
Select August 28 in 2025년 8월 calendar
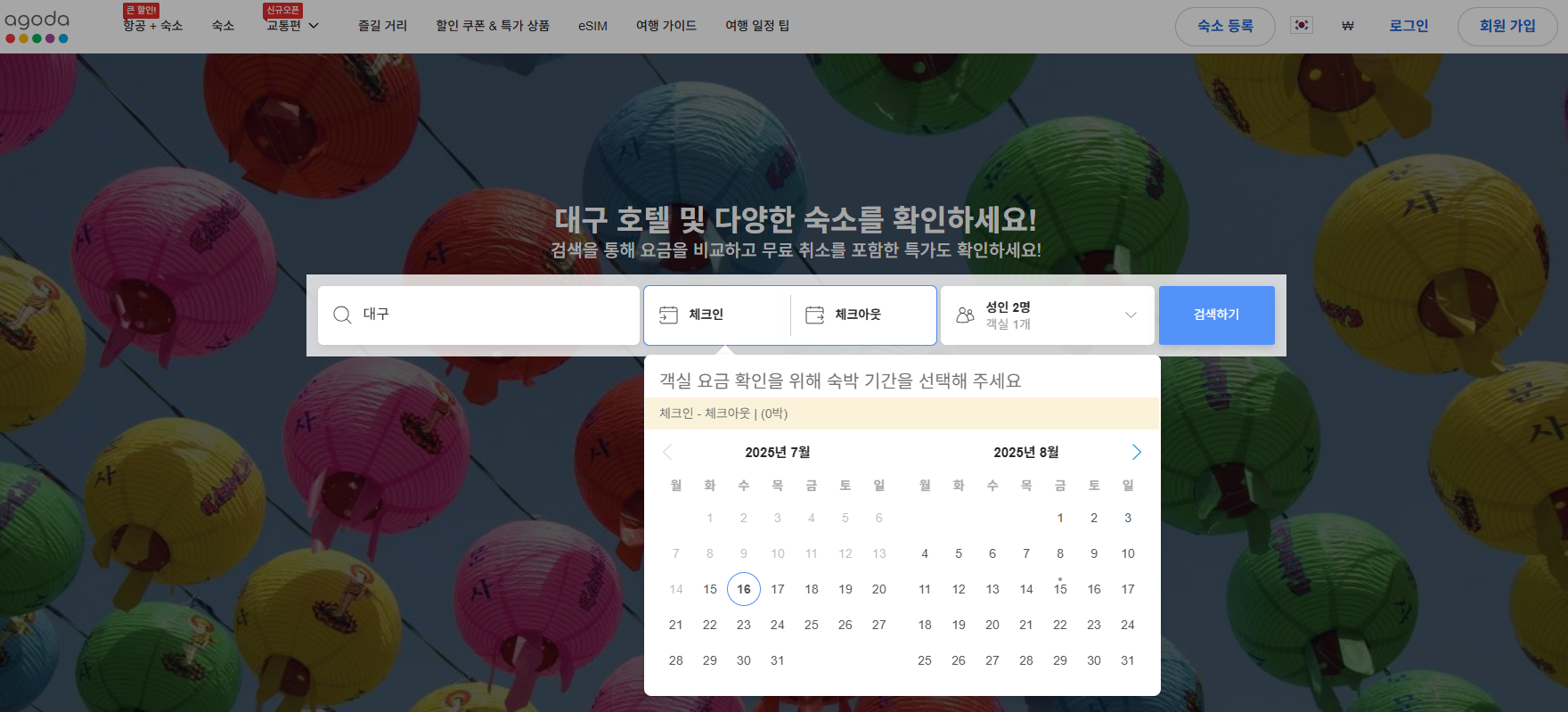[x=1026, y=660]
